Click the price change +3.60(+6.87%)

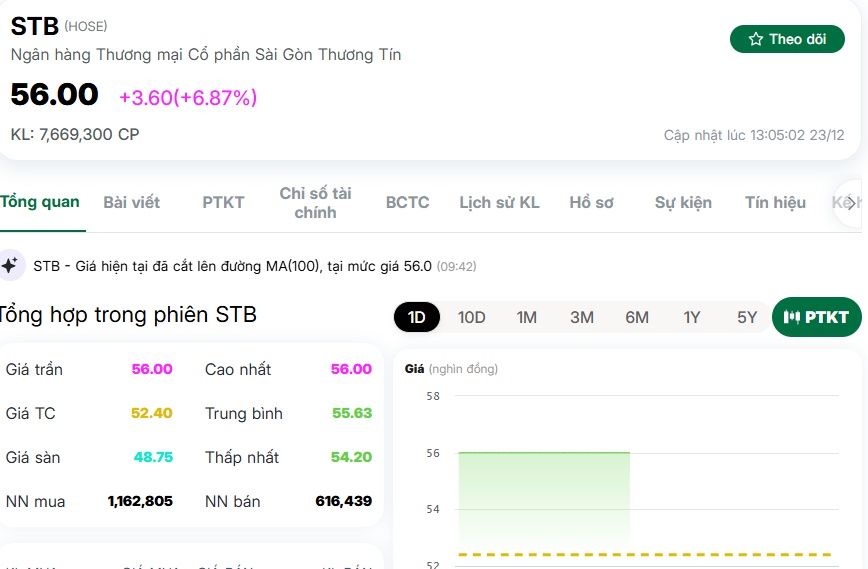pyautogui.click(x=188, y=97)
